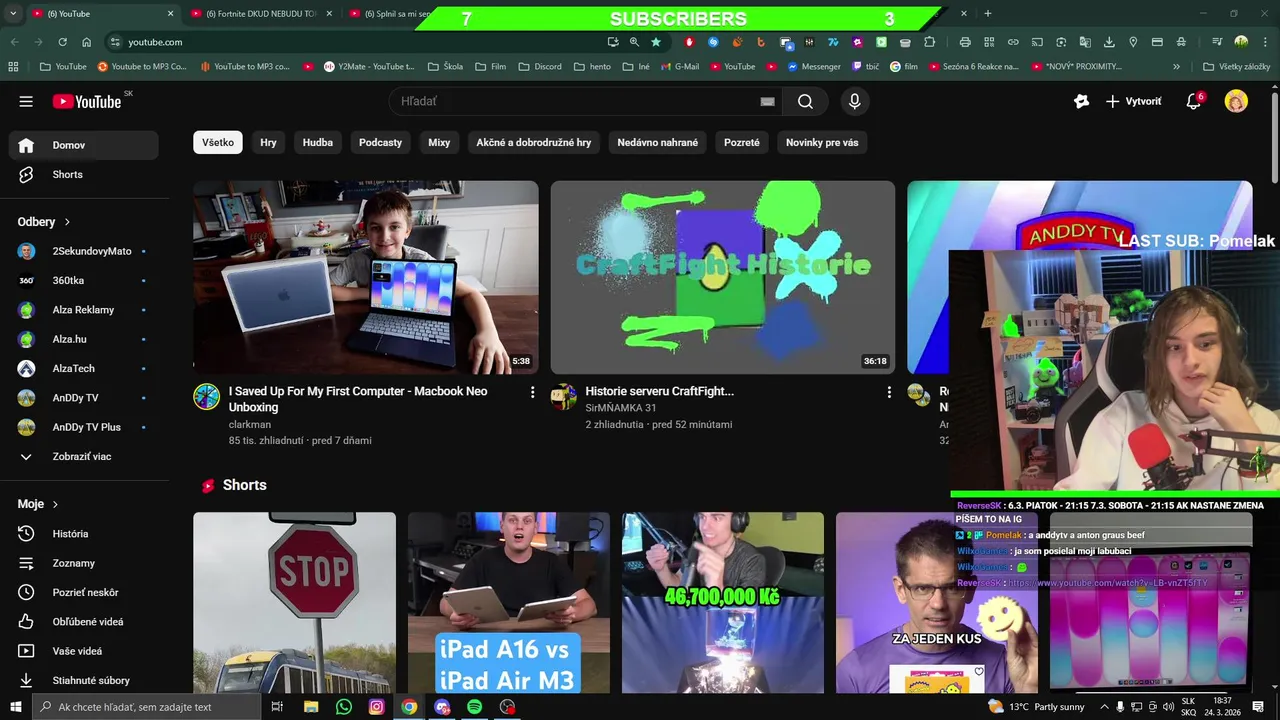This screenshot has height=720, width=1280.
Task: Open the Chrome tab search dropdown
Action: [x=14, y=14]
